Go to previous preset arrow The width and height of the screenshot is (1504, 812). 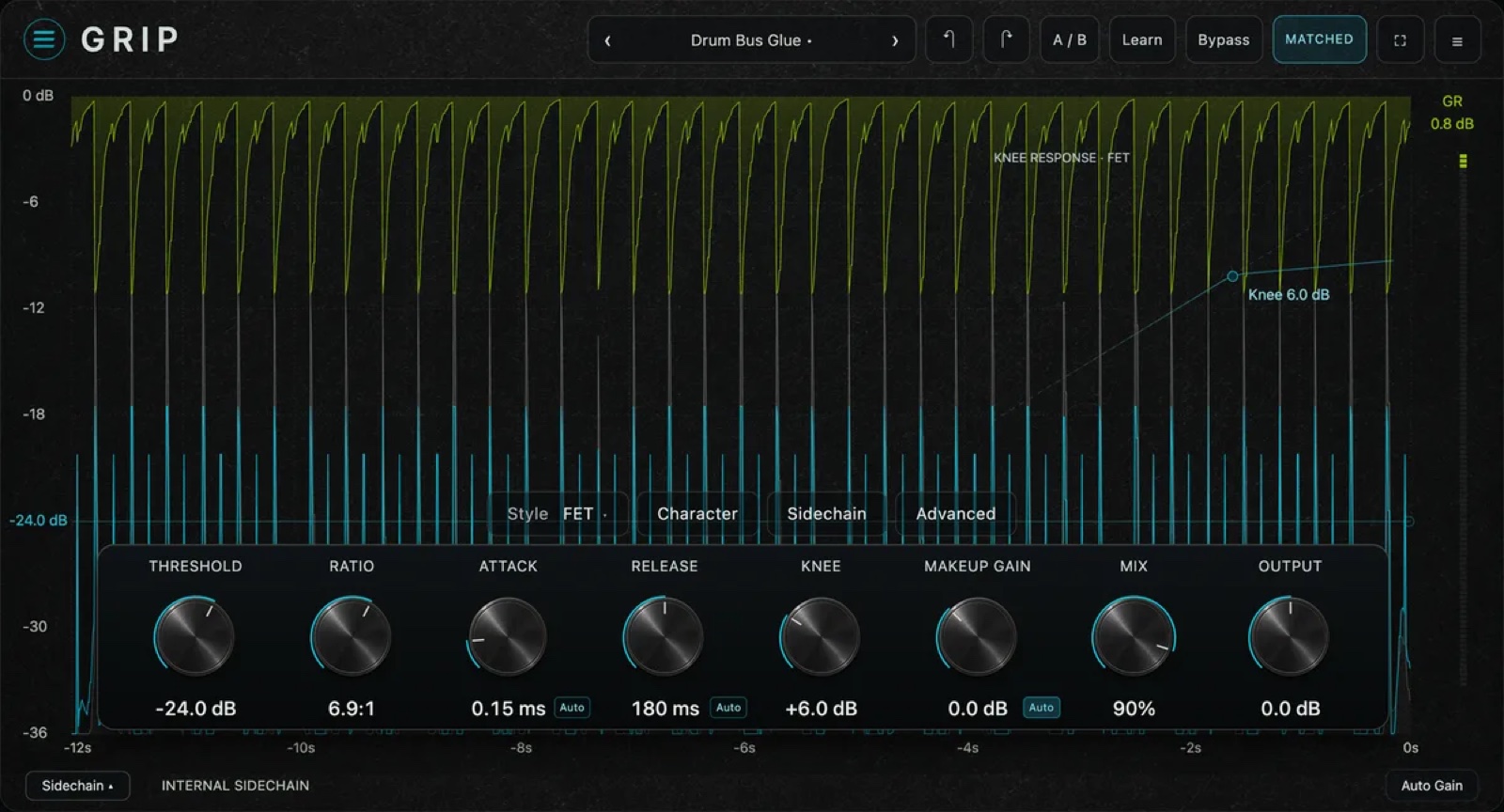(x=607, y=40)
